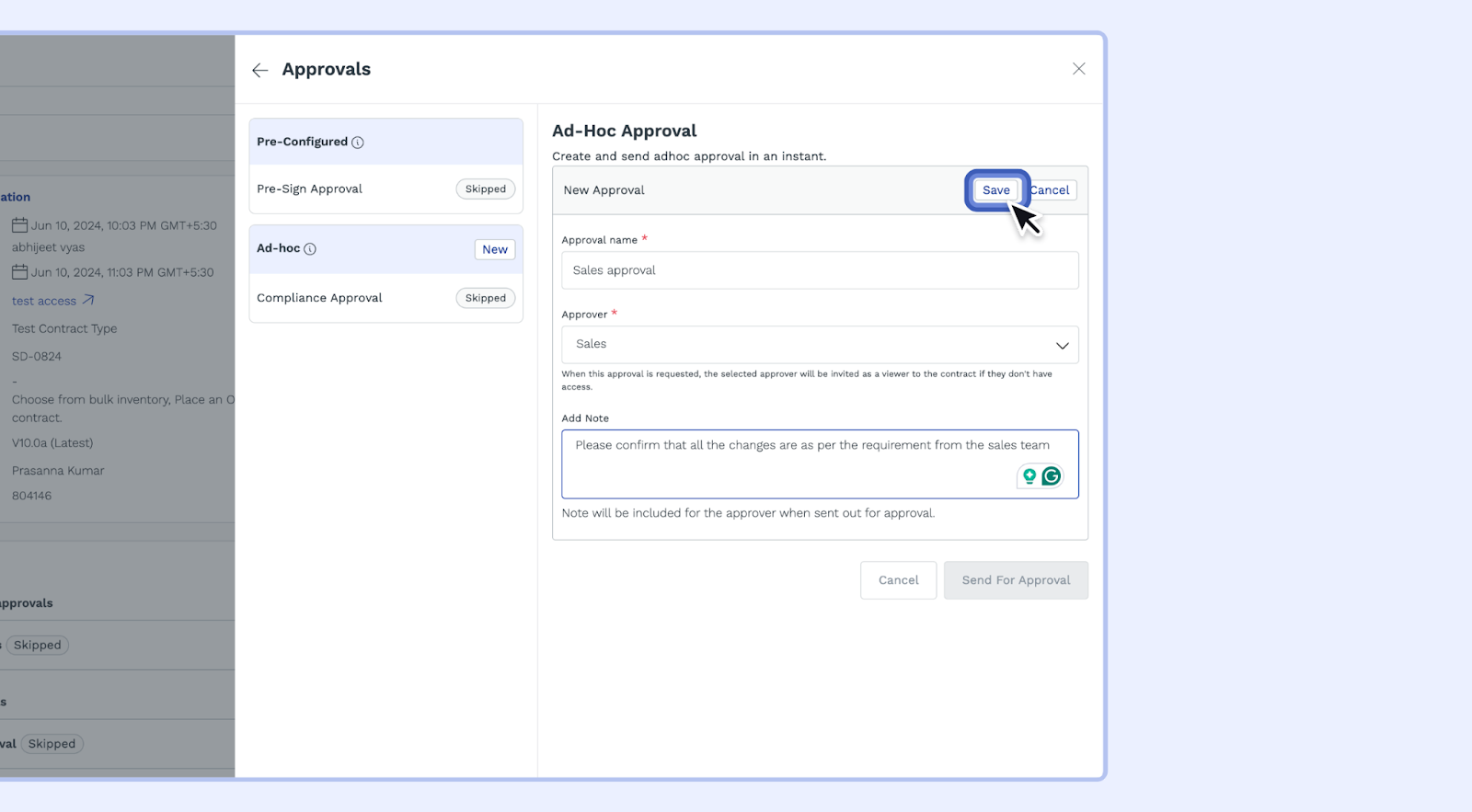Click the Approval name input field
1472x812 pixels.
[819, 270]
